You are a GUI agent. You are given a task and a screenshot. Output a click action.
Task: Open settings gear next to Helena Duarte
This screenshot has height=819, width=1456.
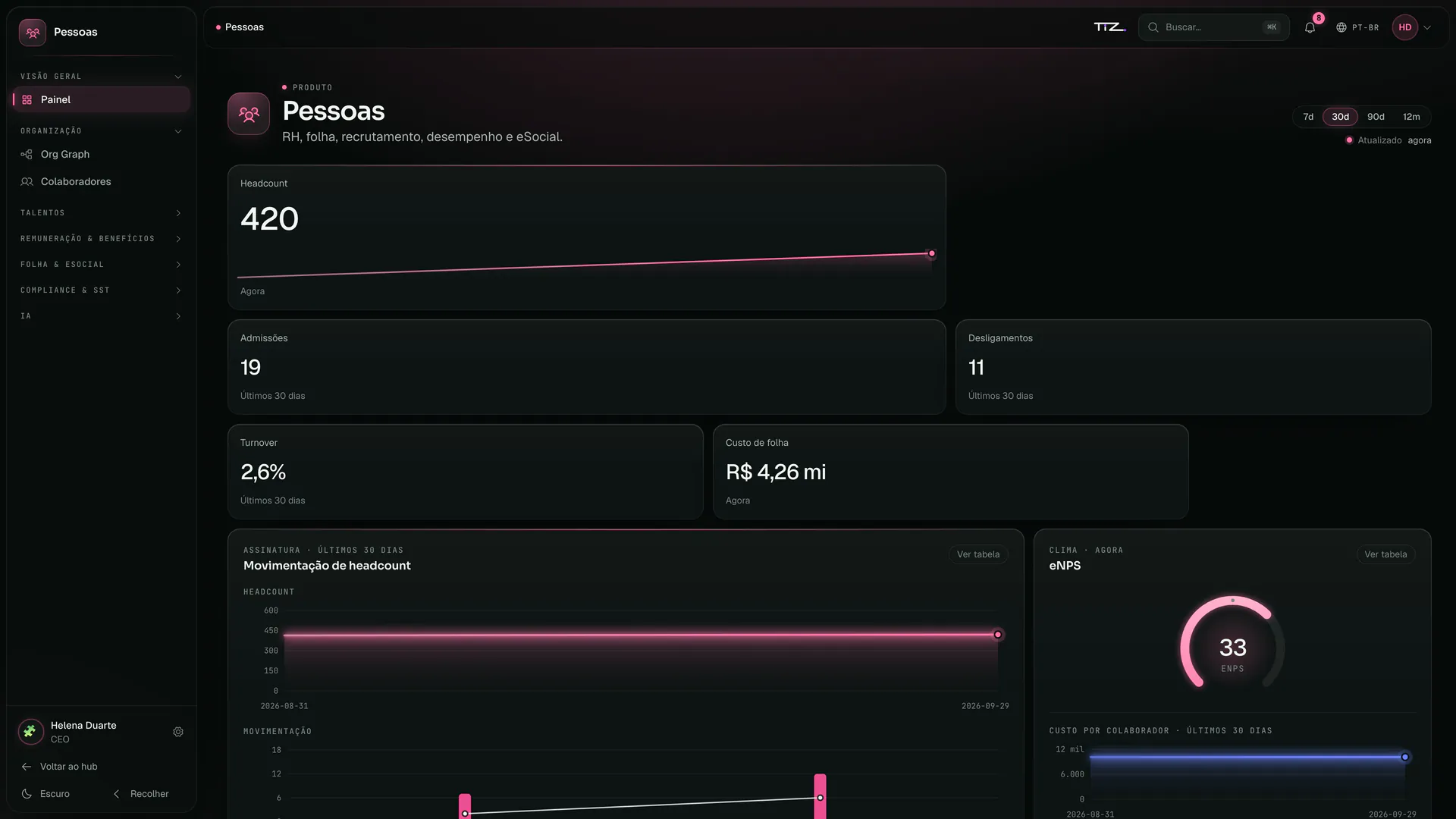tap(178, 733)
